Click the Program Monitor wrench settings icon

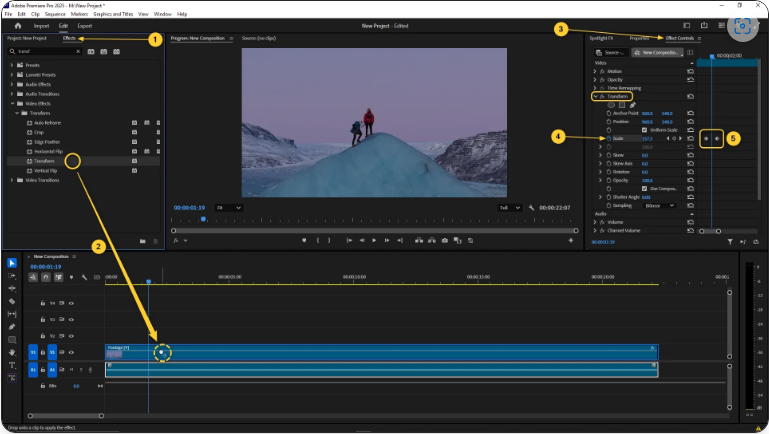tap(531, 208)
